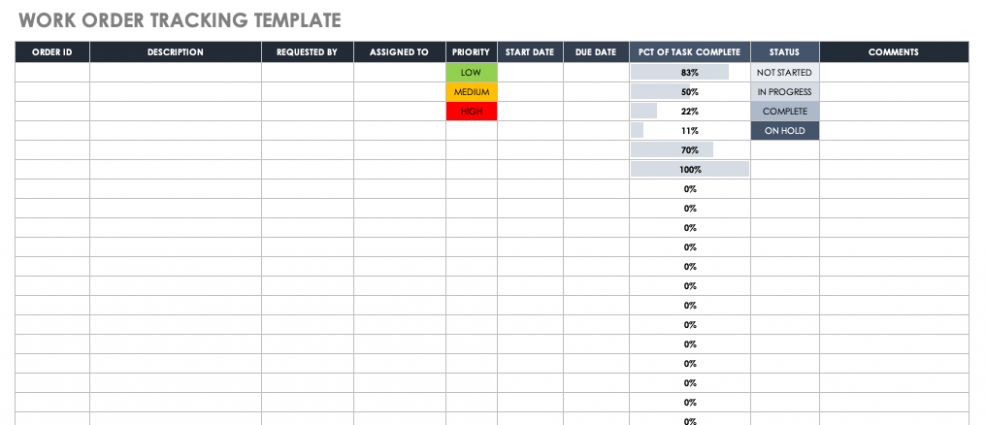Click the COMPLETE status cell
This screenshot has width=986, height=425.
tap(784, 111)
